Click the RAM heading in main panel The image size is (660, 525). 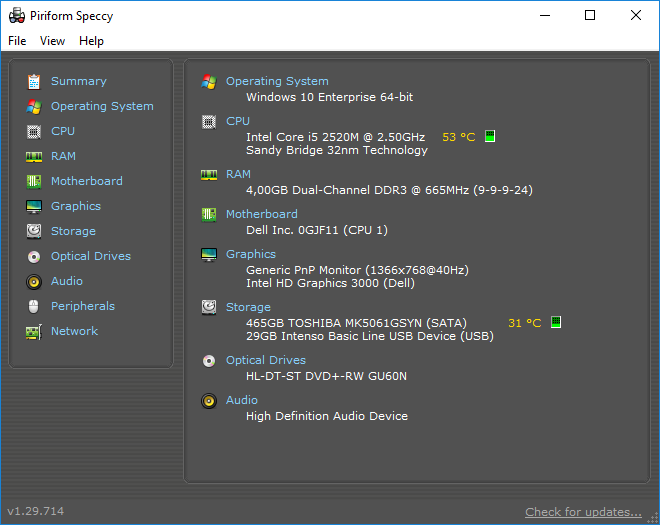(238, 174)
